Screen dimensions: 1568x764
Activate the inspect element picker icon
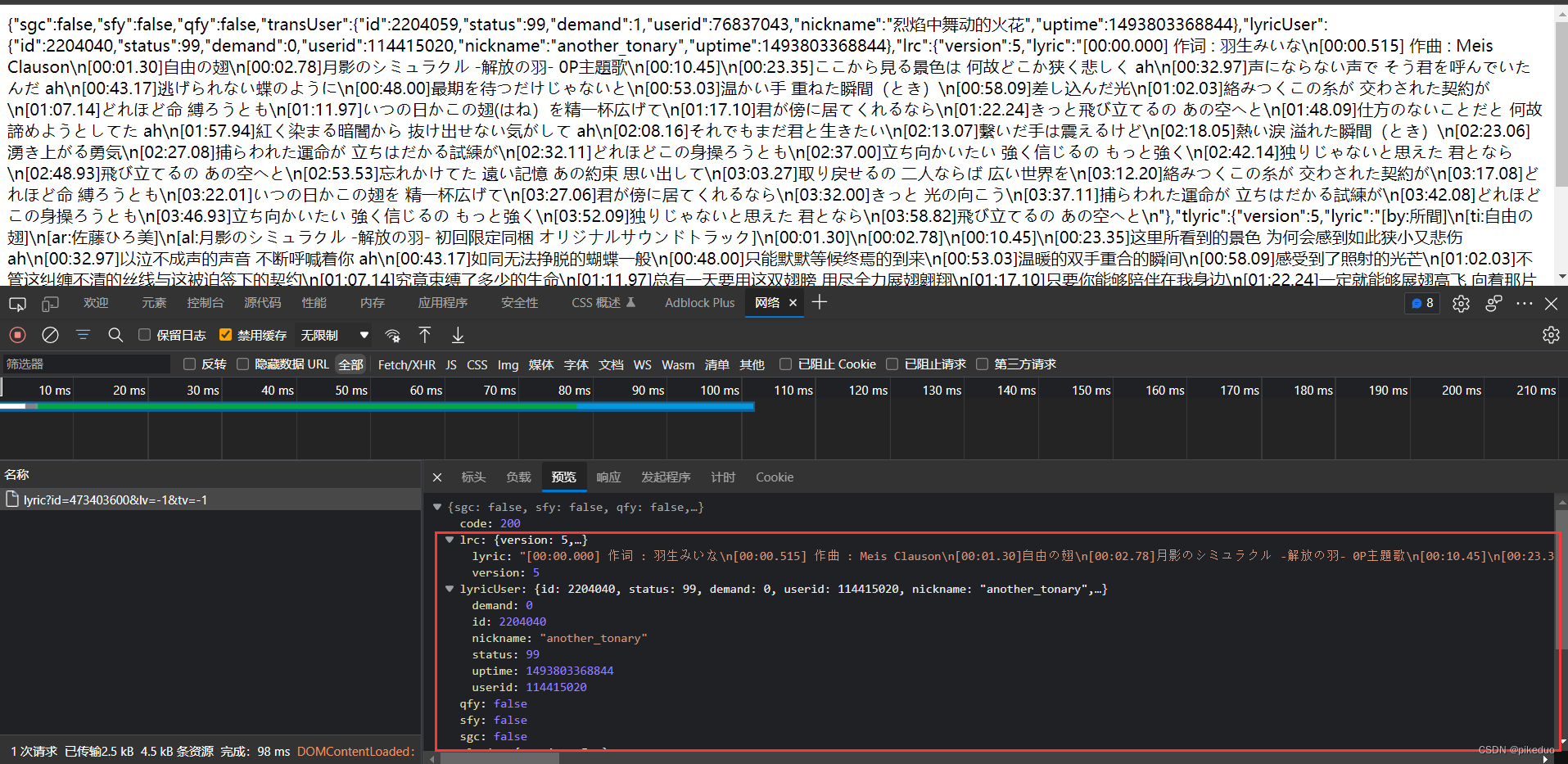pyautogui.click(x=17, y=304)
